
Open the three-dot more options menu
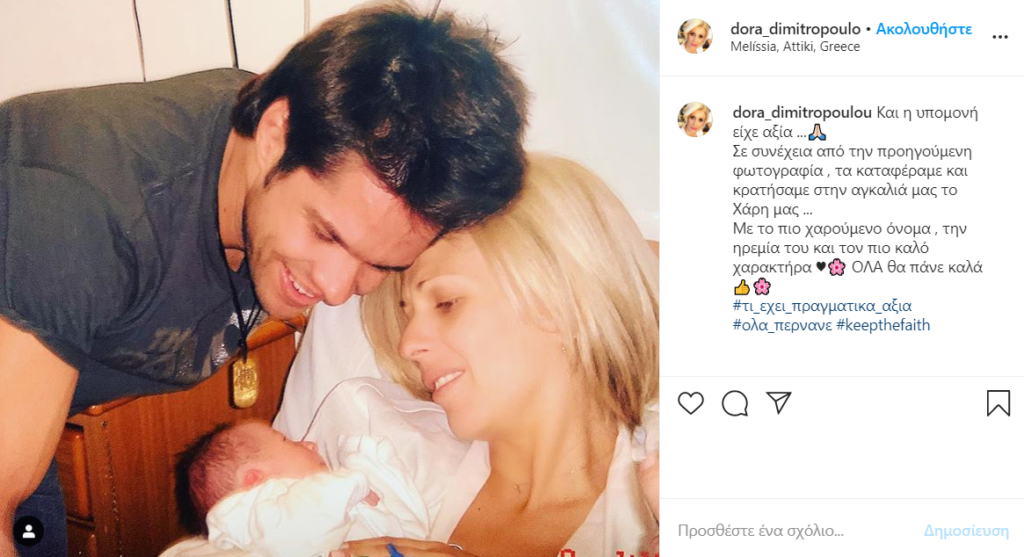click(x=1000, y=37)
